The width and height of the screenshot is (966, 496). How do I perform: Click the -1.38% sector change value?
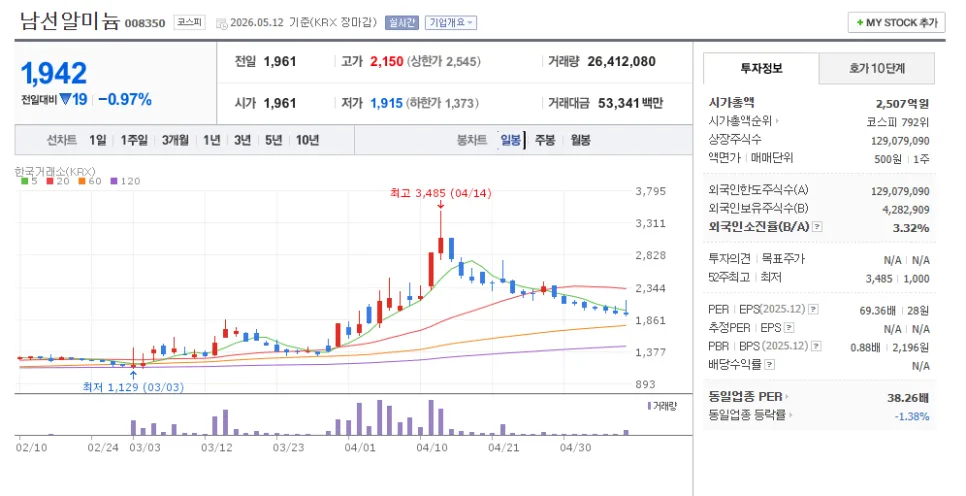912,417
